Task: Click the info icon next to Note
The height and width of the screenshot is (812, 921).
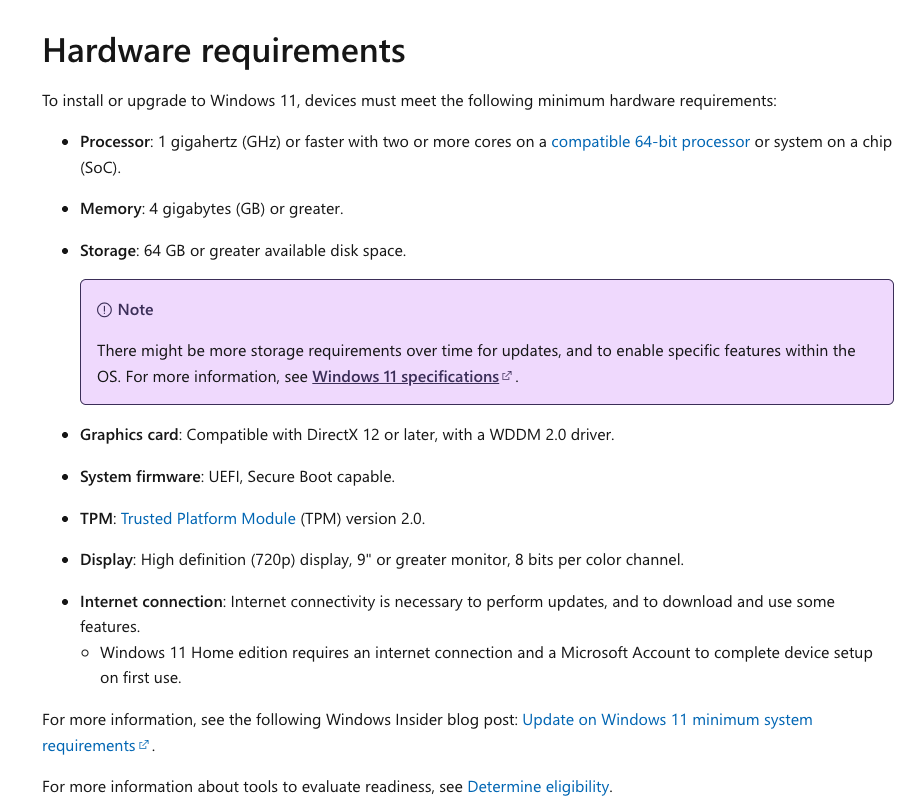Action: (x=104, y=310)
